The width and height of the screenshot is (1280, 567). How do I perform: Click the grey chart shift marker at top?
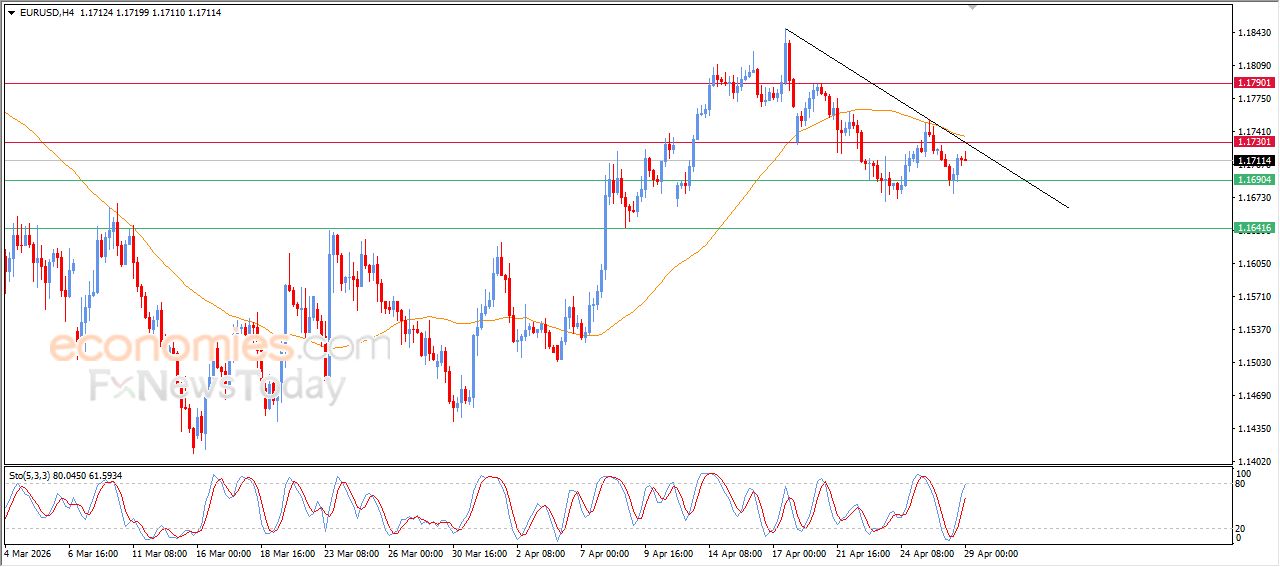[973, 8]
